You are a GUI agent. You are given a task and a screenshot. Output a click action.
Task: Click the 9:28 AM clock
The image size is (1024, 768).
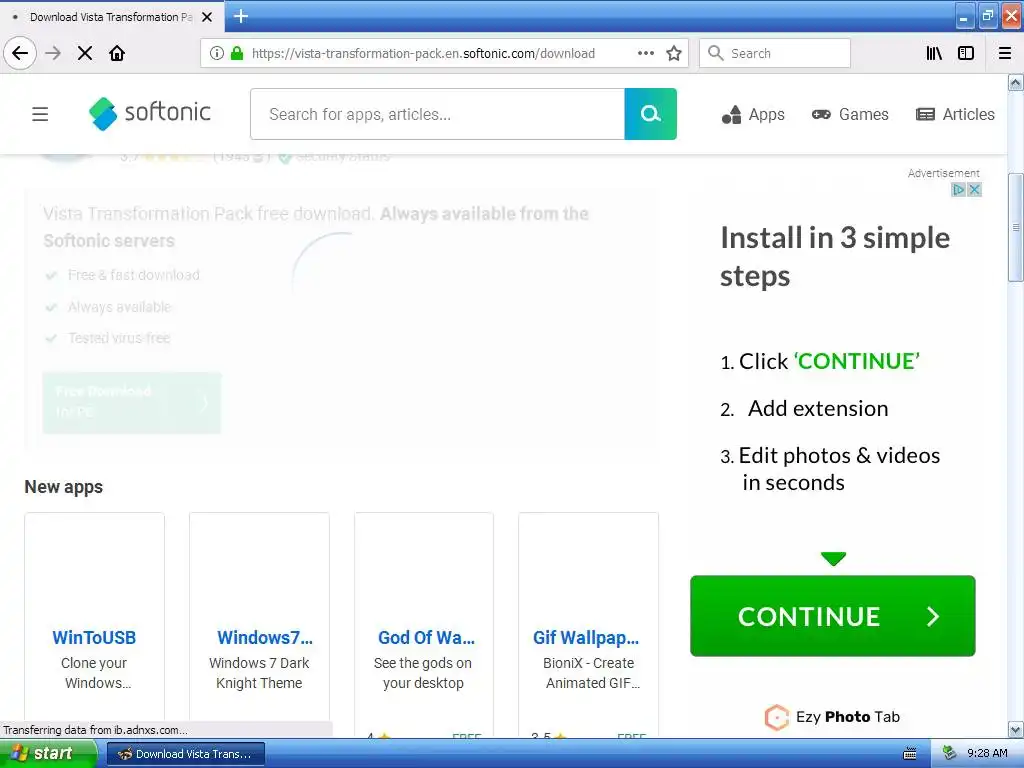pyautogui.click(x=987, y=754)
